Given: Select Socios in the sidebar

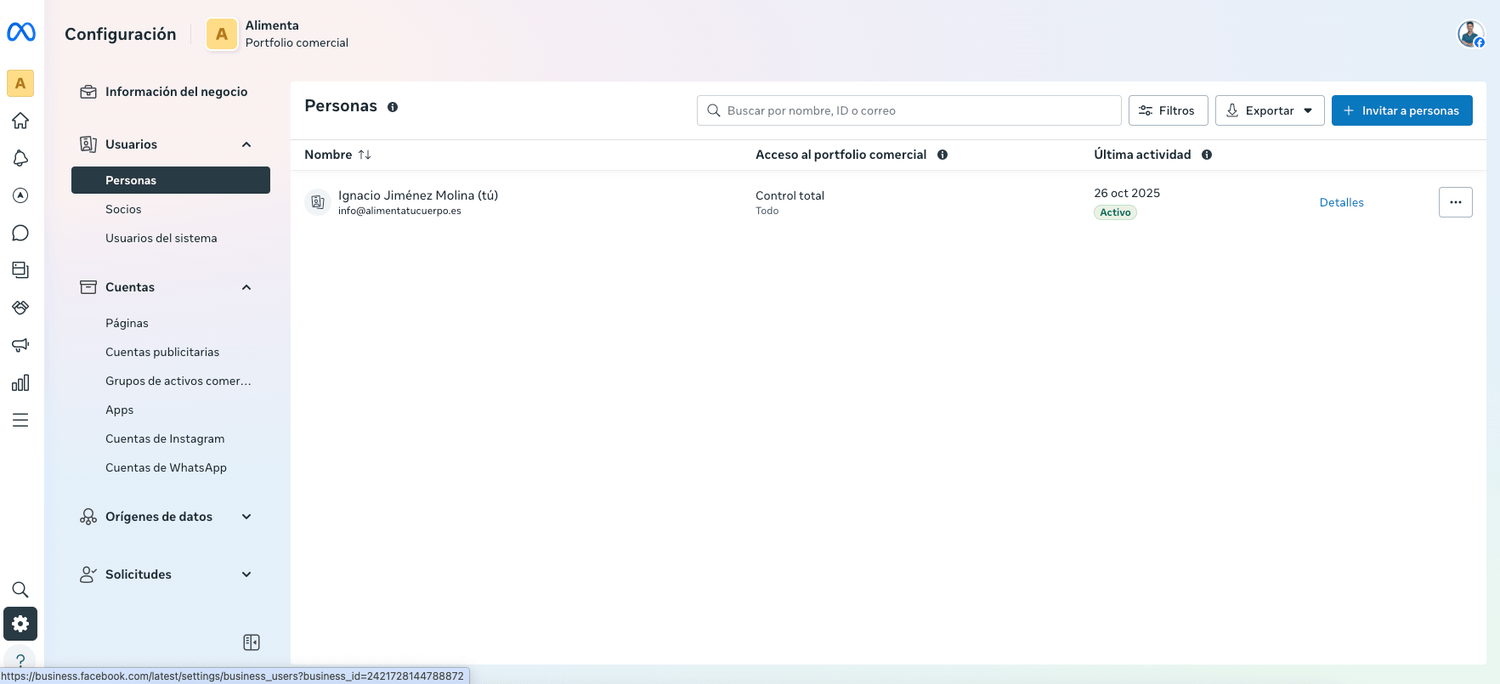Looking at the screenshot, I should pyautogui.click(x=124, y=209).
